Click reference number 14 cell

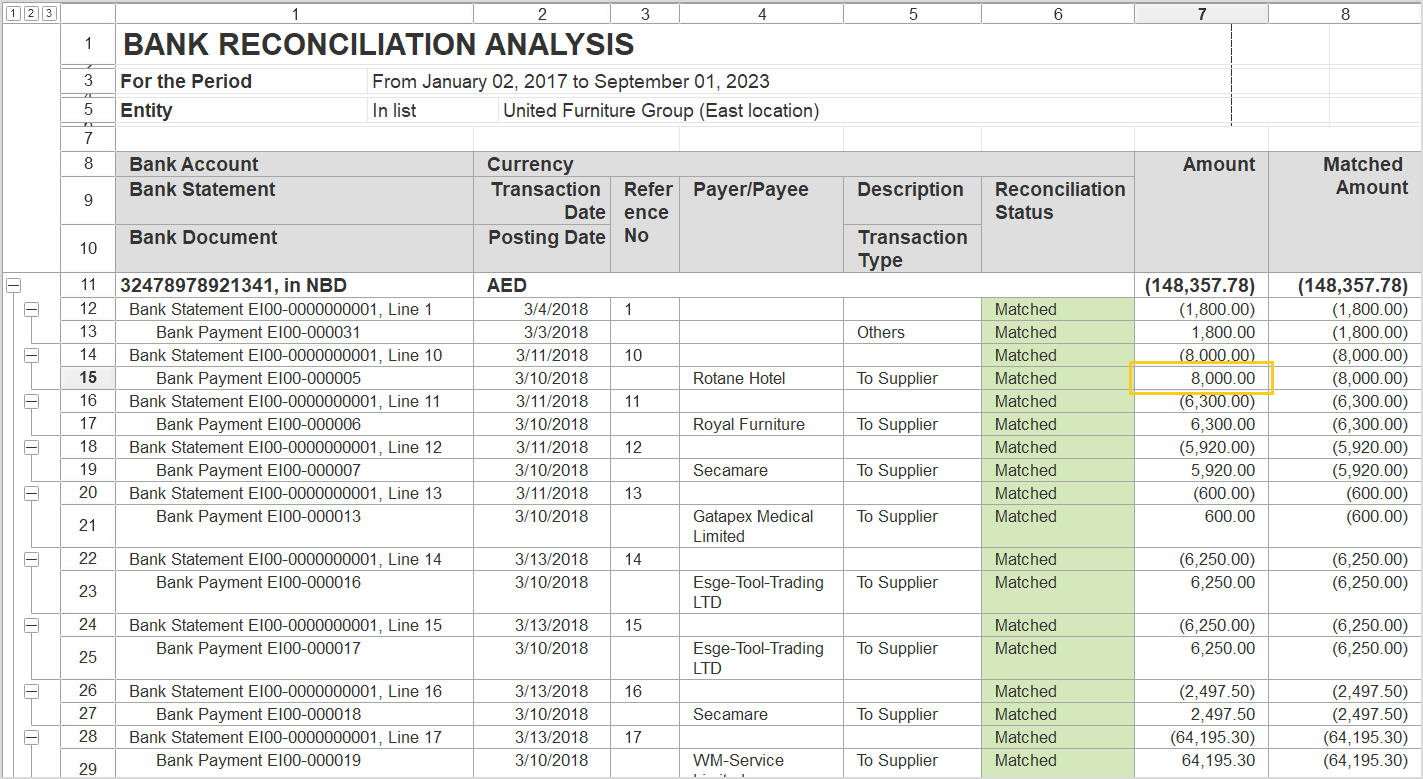tap(645, 559)
